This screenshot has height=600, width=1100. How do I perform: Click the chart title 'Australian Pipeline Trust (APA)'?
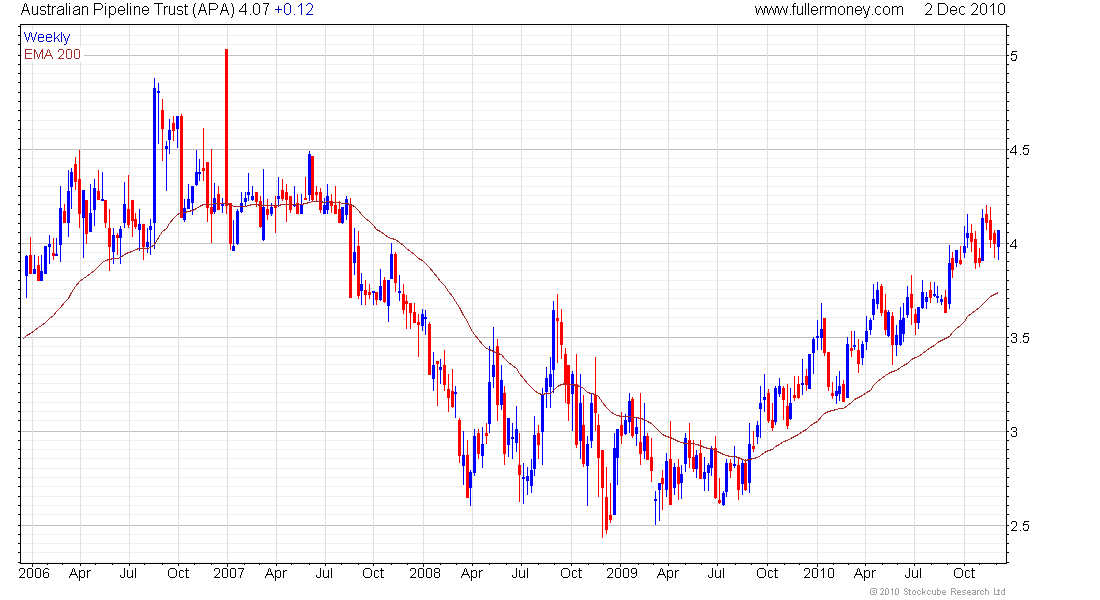(128, 10)
